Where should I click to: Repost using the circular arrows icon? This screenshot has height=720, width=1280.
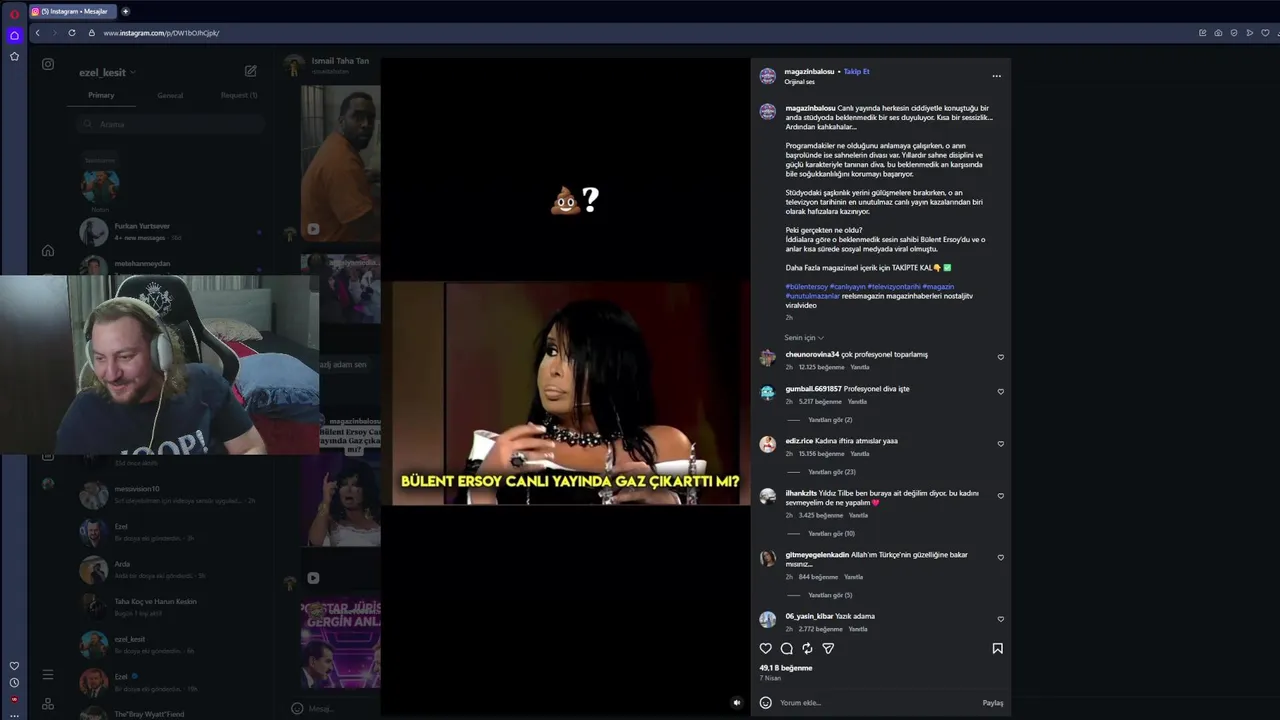click(807, 648)
